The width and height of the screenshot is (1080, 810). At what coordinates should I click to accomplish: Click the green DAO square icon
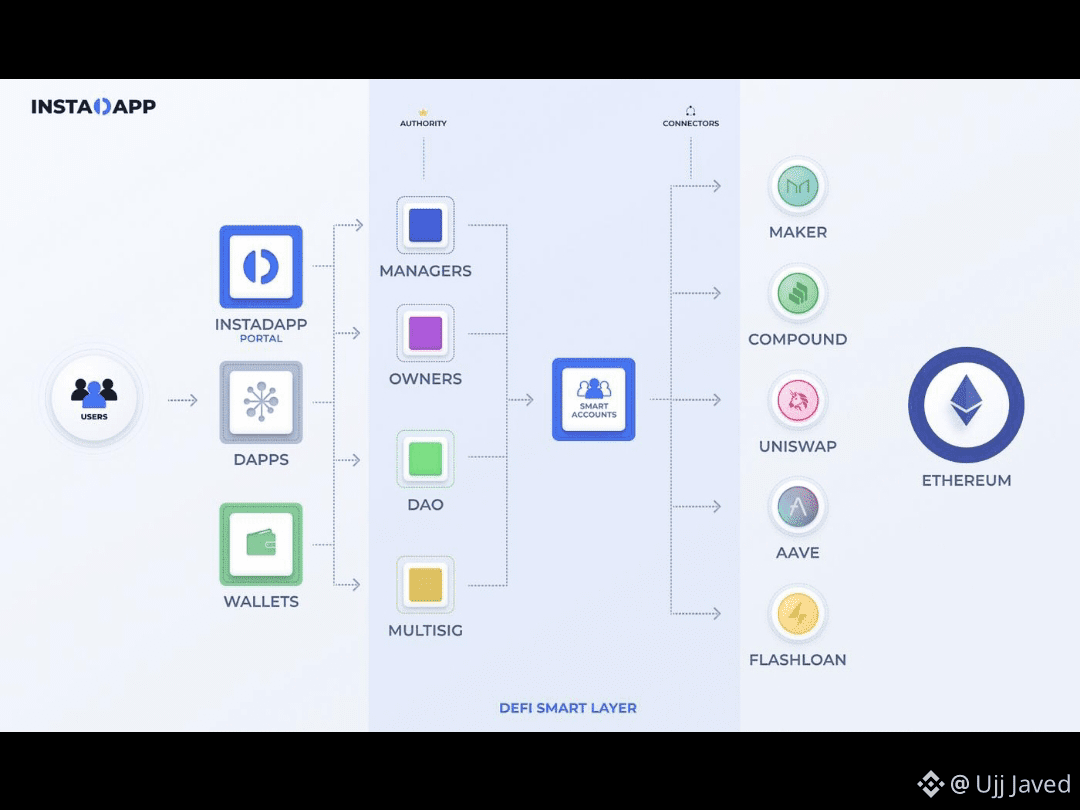point(426,459)
